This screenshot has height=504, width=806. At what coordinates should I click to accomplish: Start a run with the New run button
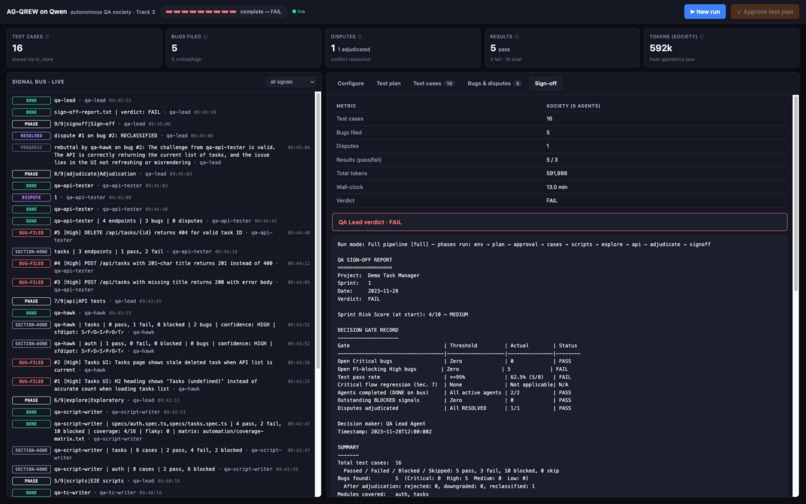(705, 11)
